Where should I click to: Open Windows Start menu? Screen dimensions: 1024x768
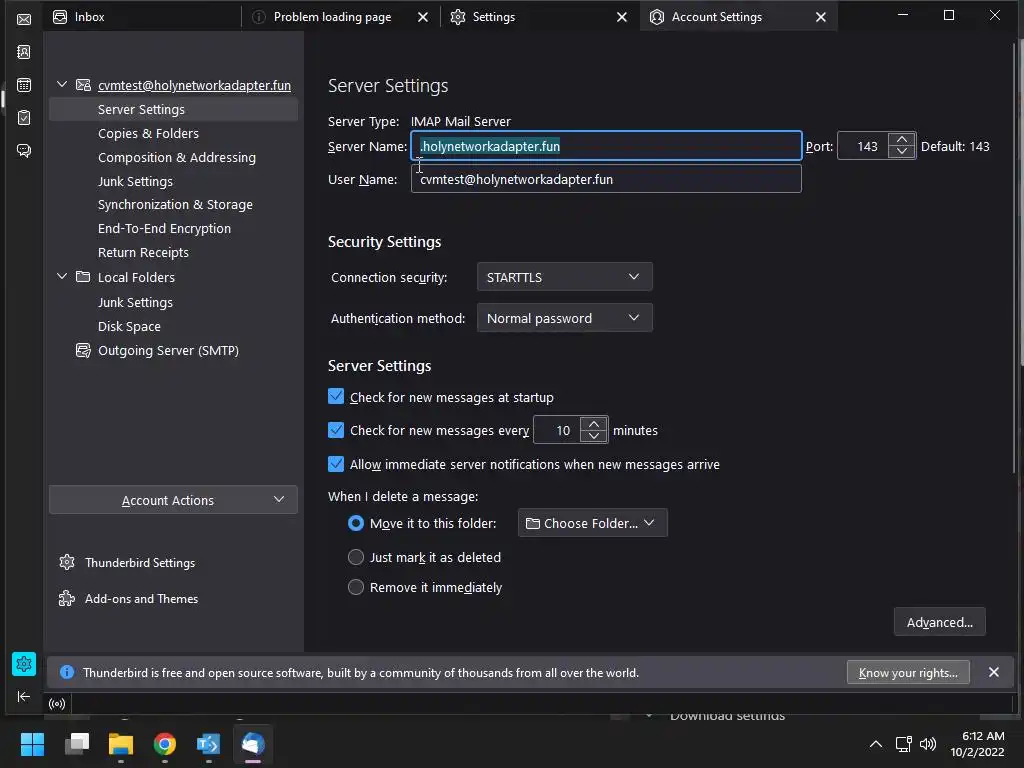point(32,744)
